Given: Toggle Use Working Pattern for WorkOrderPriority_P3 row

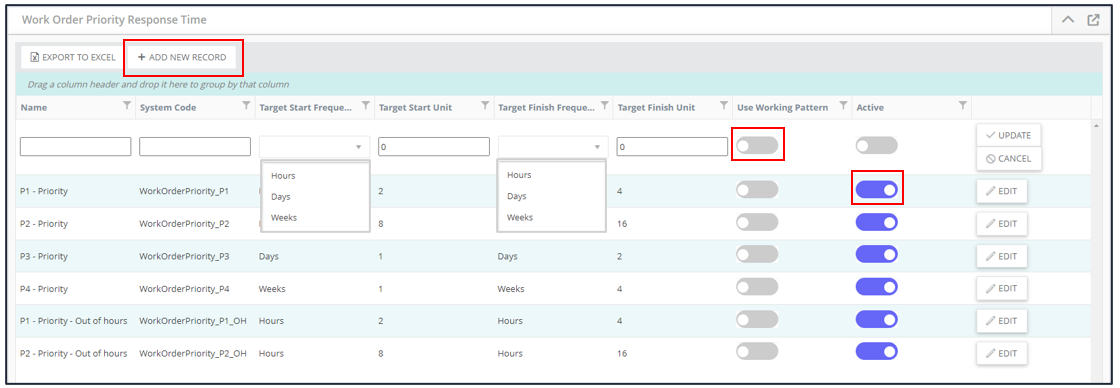Looking at the screenshot, I should (x=757, y=254).
